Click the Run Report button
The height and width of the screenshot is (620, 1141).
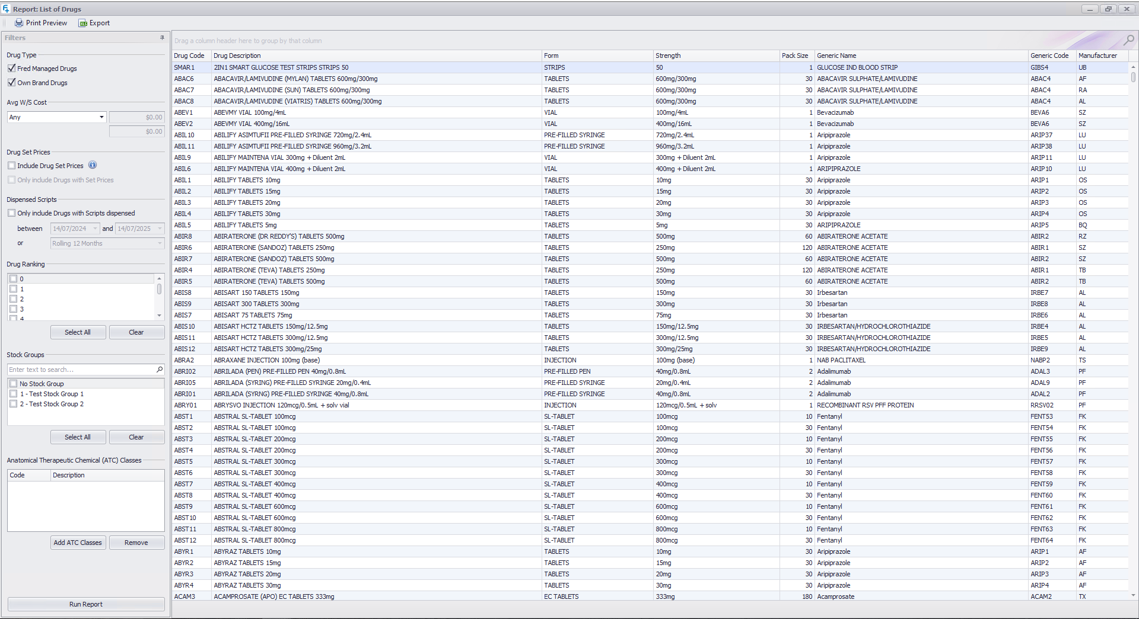click(x=86, y=605)
